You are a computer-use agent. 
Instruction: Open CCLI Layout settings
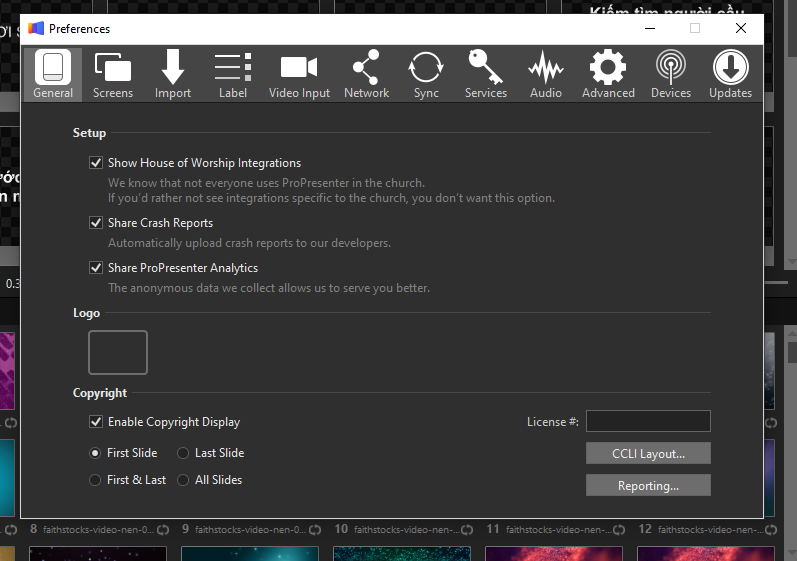click(x=648, y=453)
